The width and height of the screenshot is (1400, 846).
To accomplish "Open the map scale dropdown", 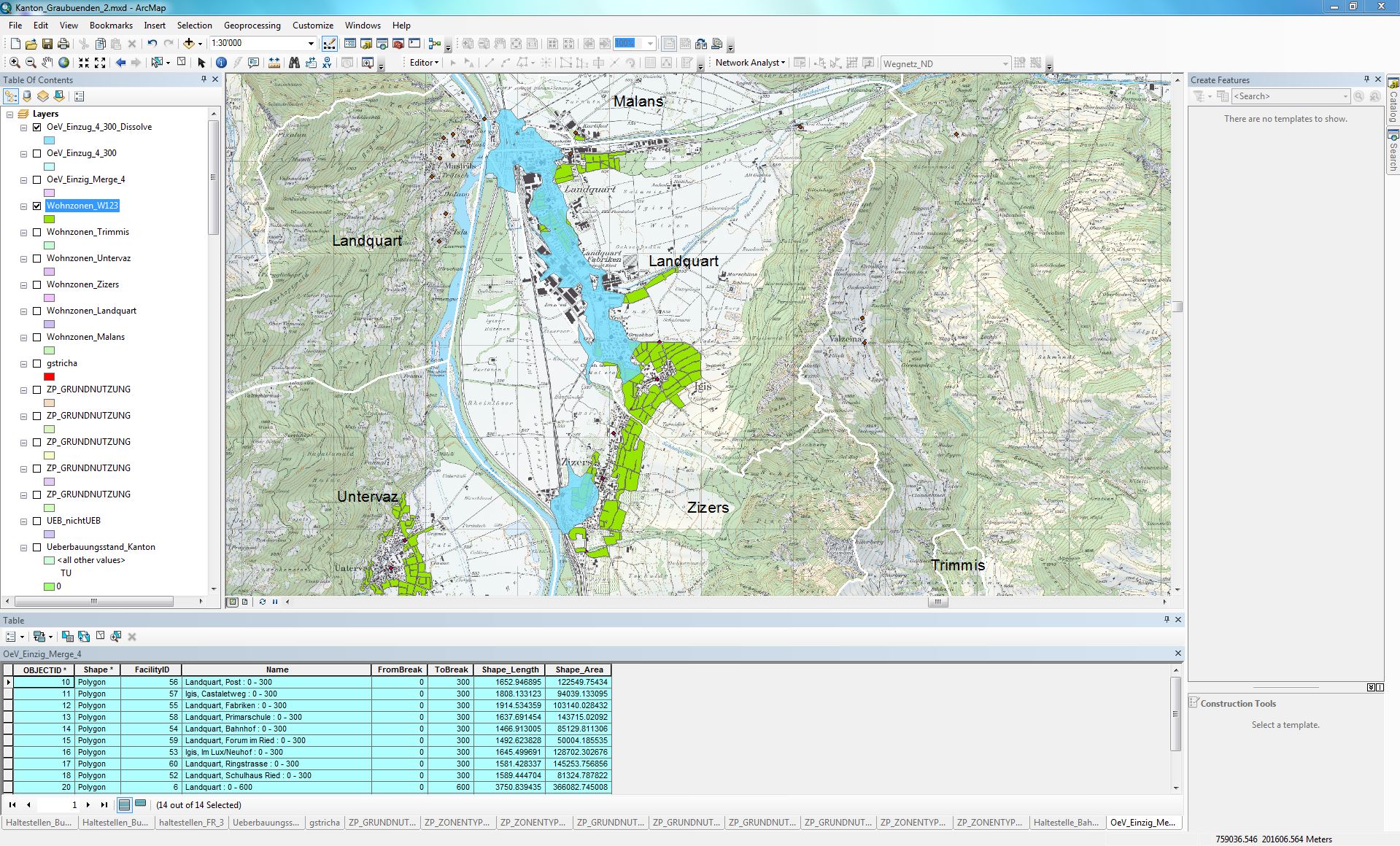I will [x=311, y=44].
